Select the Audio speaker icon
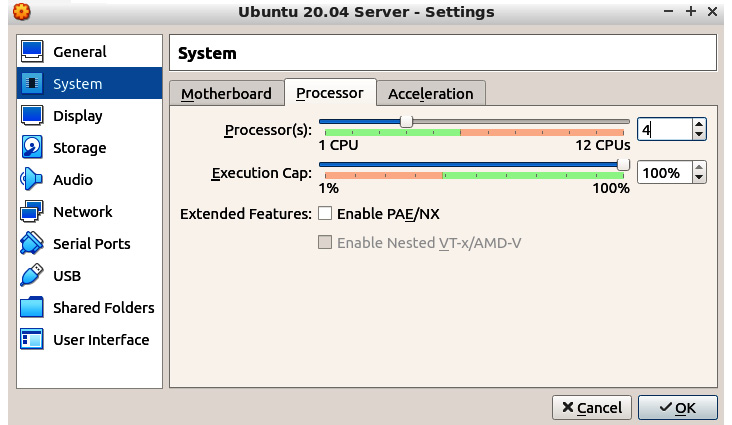The width and height of the screenshot is (732, 425). pos(32,179)
